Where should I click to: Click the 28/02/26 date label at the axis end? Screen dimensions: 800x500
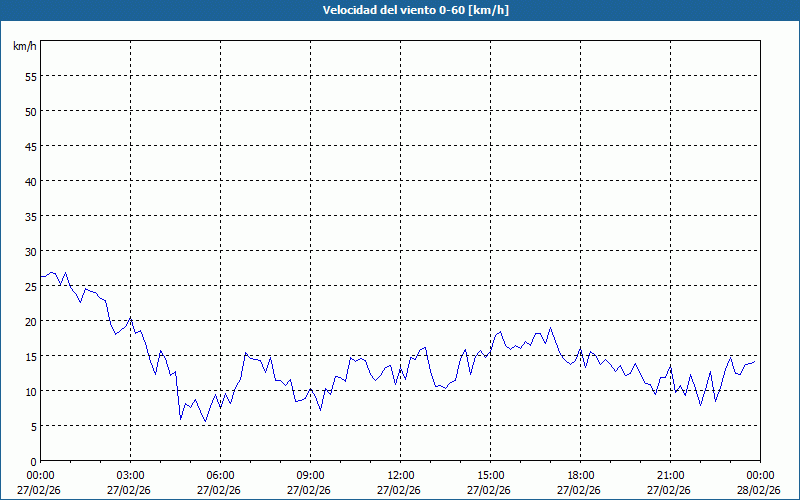(759, 490)
